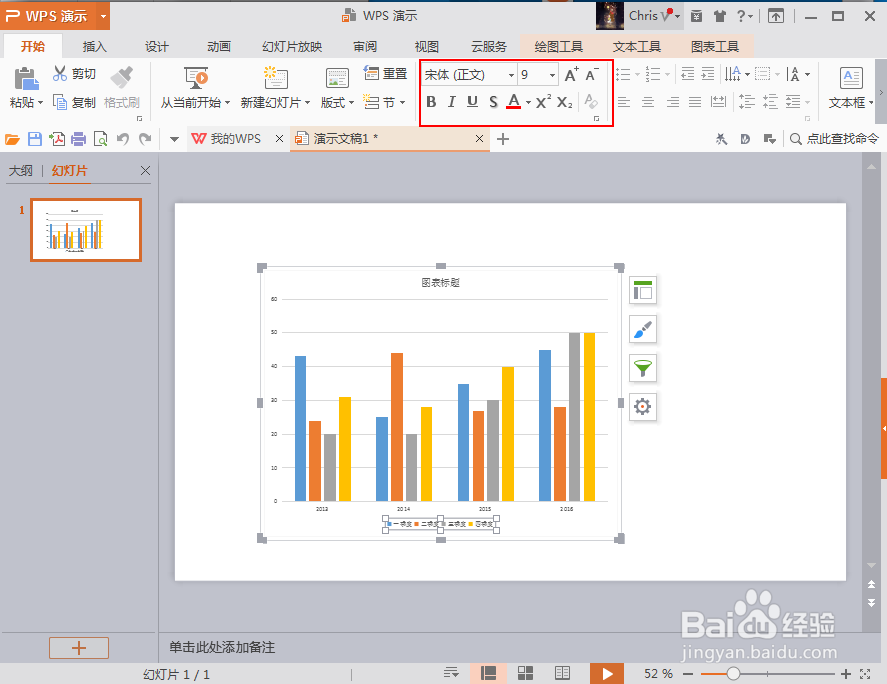Redo the last action
This screenshot has width=887, height=684.
pyautogui.click(x=145, y=139)
